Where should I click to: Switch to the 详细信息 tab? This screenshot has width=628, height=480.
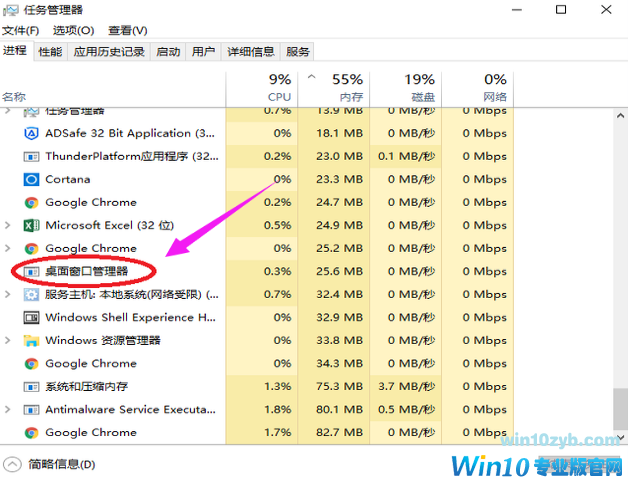click(x=251, y=52)
